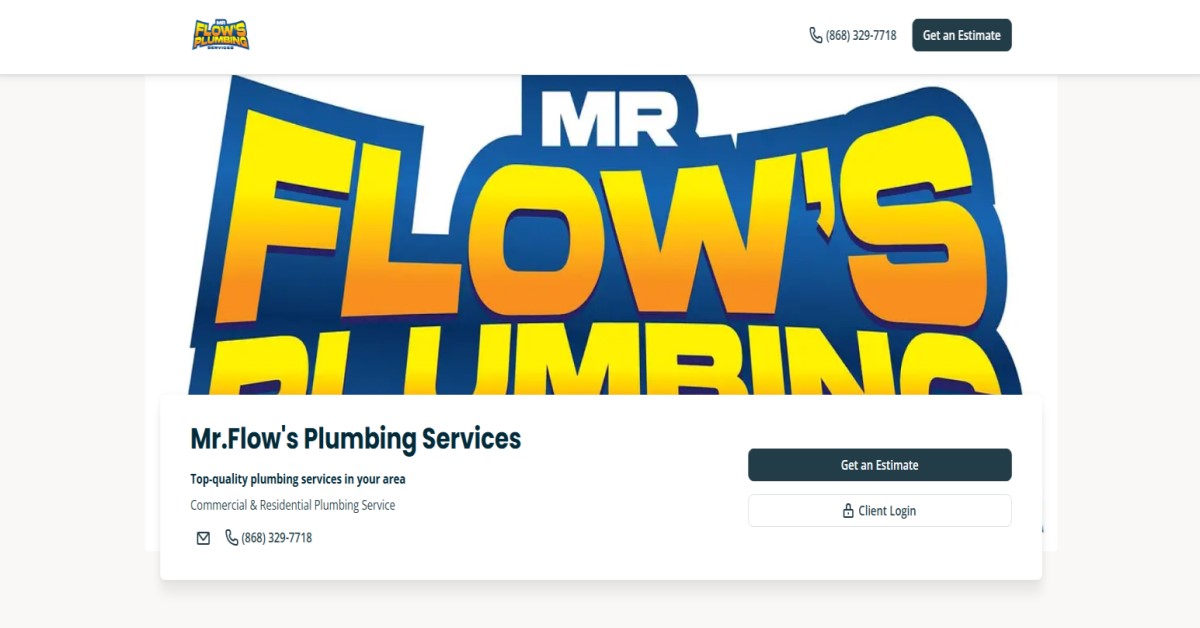Click the Get an Estimate button in the info card
Viewport: 1200px width, 628px height.
(x=879, y=464)
